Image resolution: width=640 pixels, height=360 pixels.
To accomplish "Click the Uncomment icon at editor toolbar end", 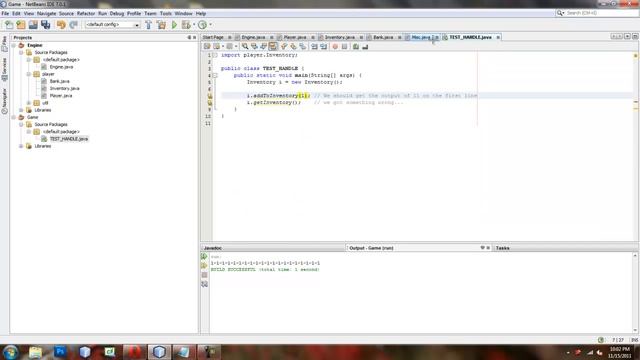I will 365,47.
